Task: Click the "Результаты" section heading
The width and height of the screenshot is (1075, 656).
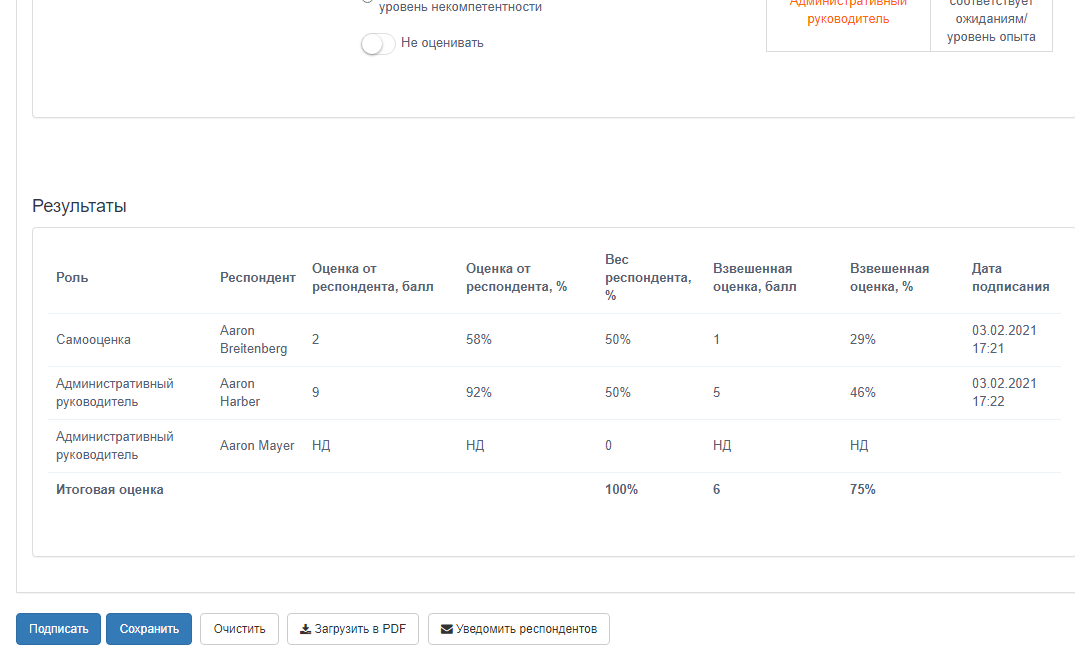Action: [x=79, y=206]
